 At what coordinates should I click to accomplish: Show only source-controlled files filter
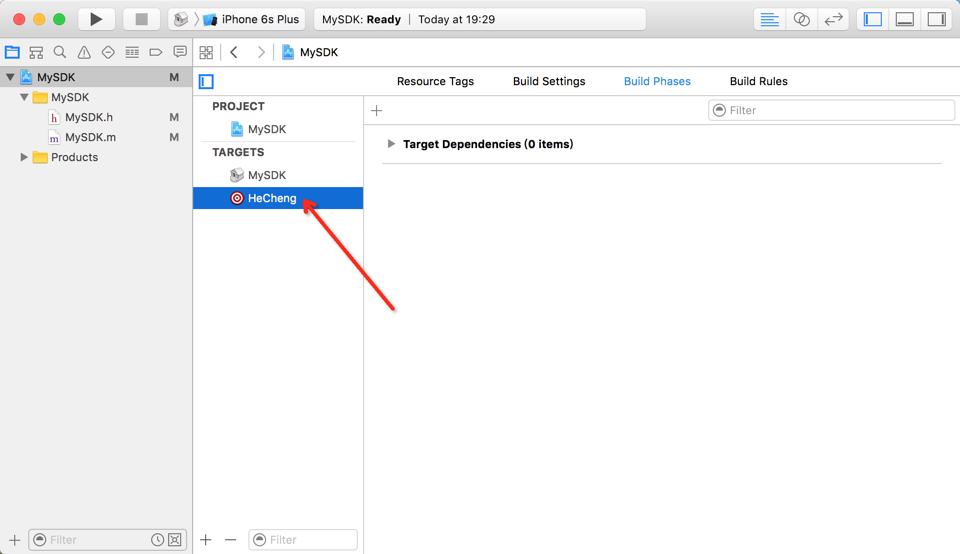tap(174, 540)
